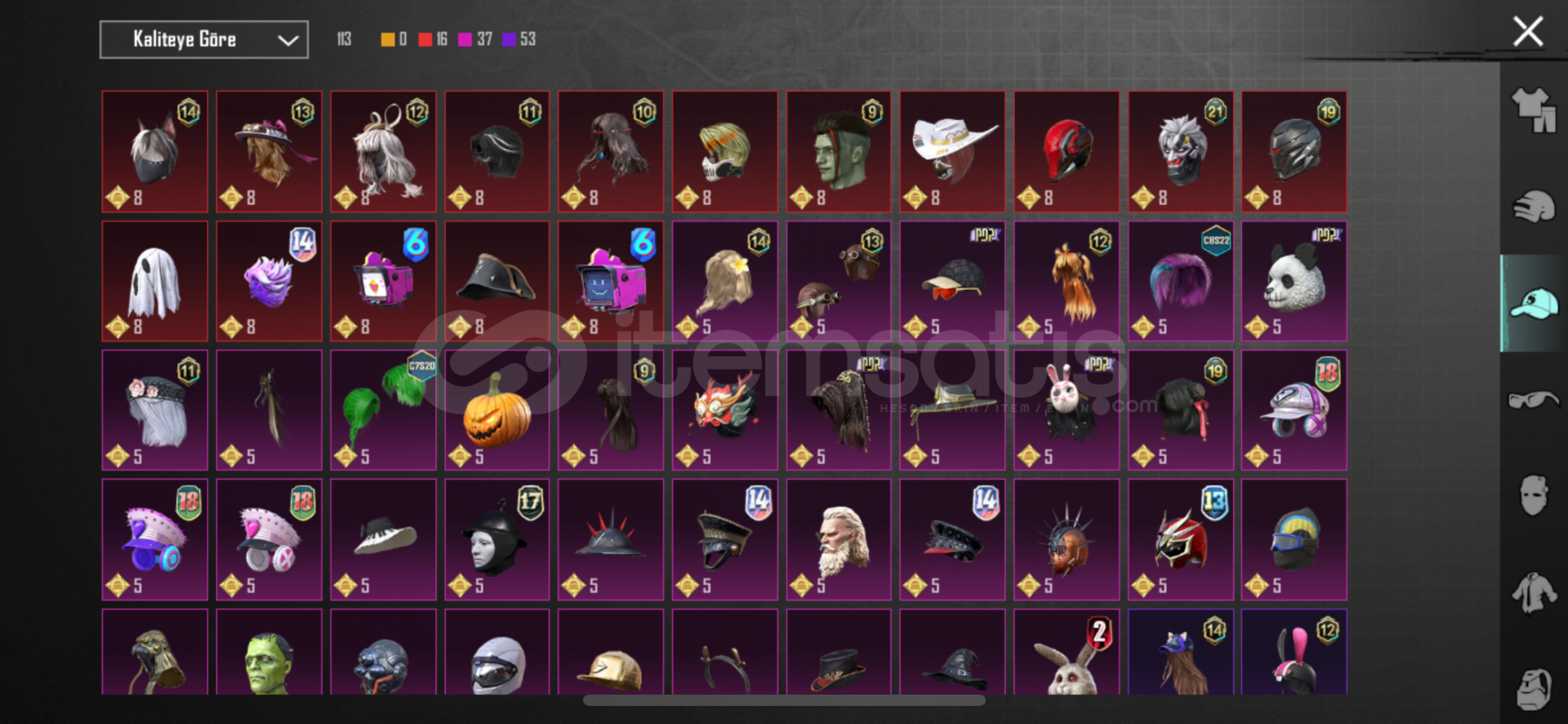This screenshot has width=1568, height=724.
Task: Filter by pink quality count 37
Action: [x=475, y=39]
